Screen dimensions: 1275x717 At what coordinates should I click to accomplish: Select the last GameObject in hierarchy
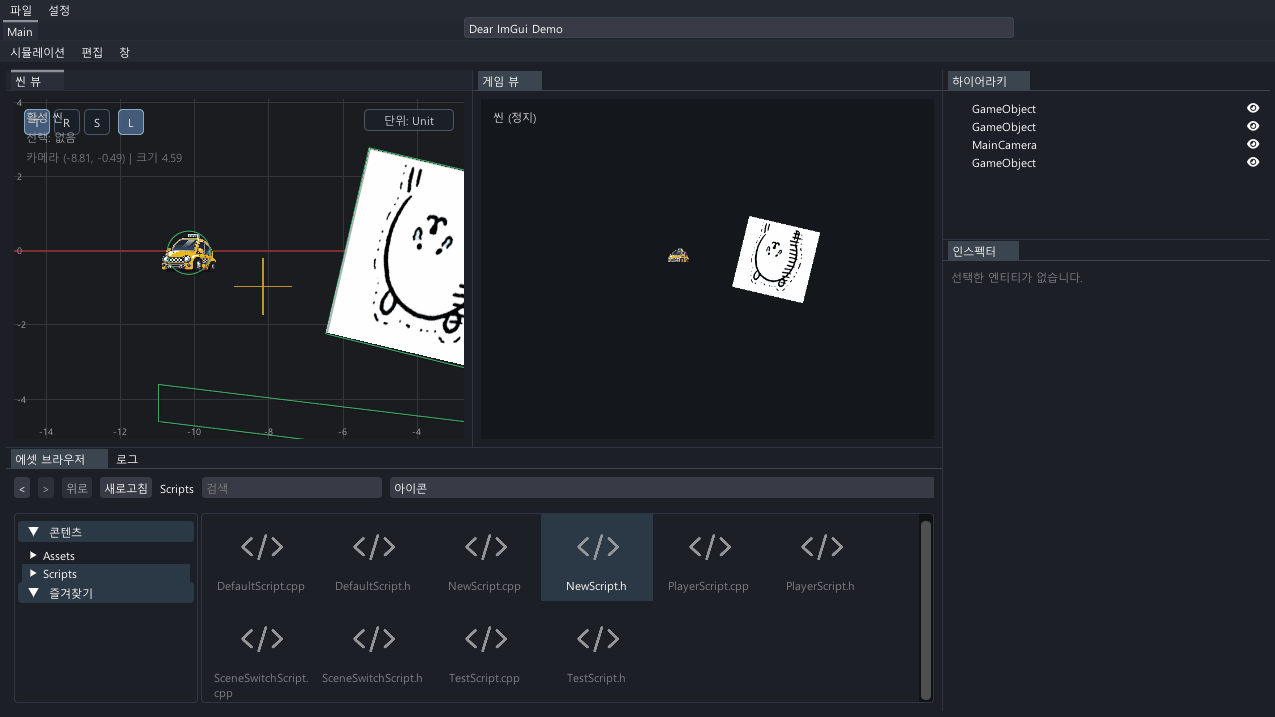[1004, 163]
